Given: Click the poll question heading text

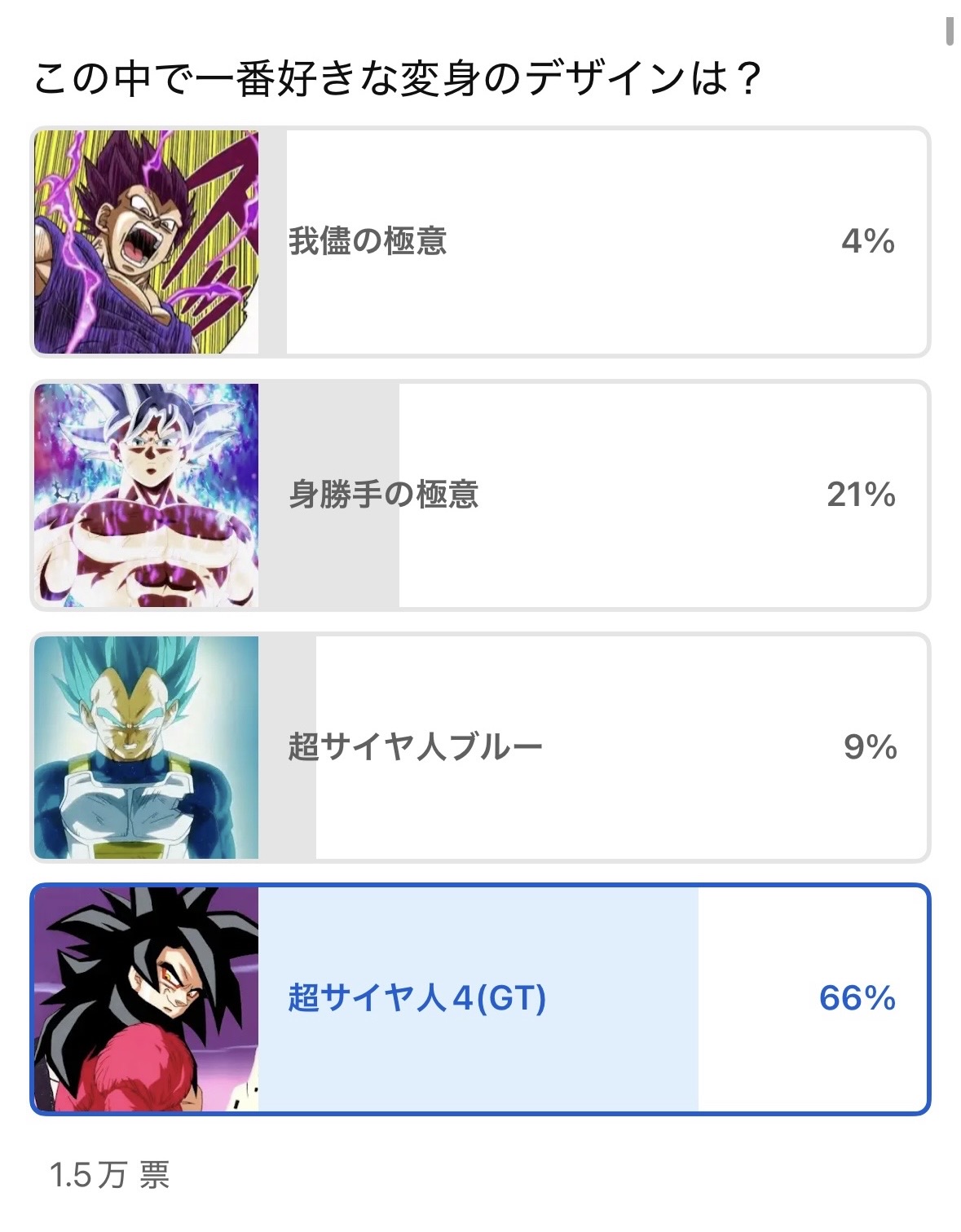Looking at the screenshot, I should [398, 79].
